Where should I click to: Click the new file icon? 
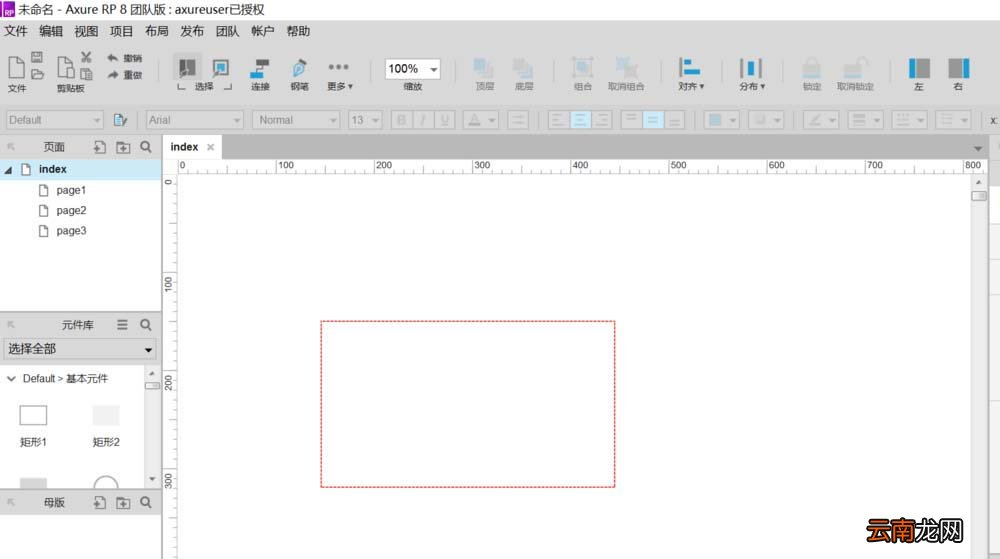coord(17,67)
